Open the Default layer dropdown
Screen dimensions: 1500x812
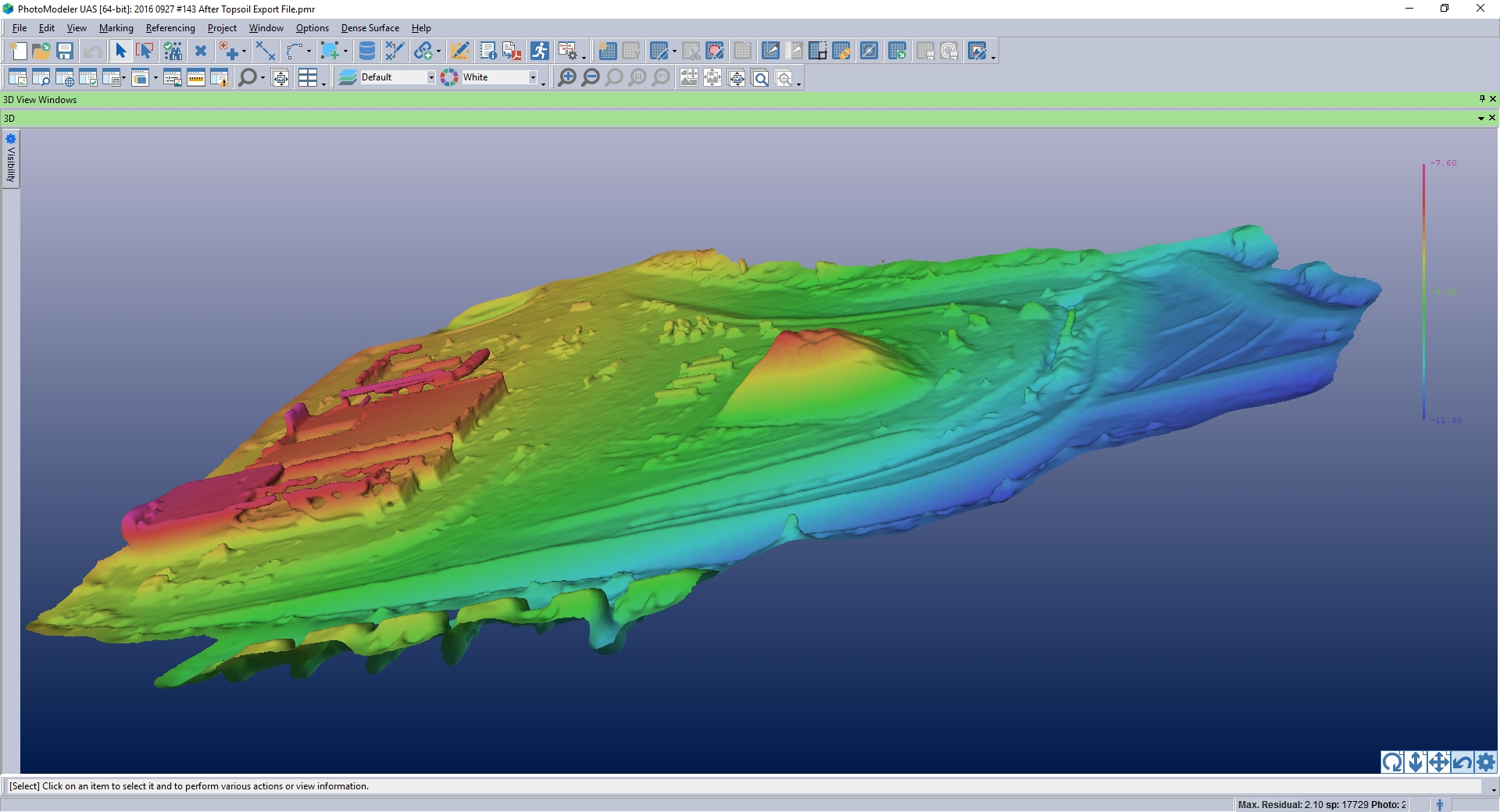(x=431, y=77)
